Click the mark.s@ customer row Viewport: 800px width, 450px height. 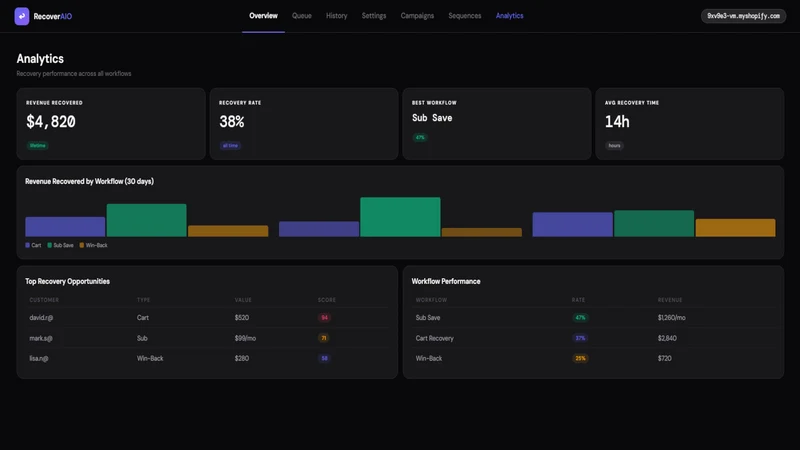coord(207,338)
